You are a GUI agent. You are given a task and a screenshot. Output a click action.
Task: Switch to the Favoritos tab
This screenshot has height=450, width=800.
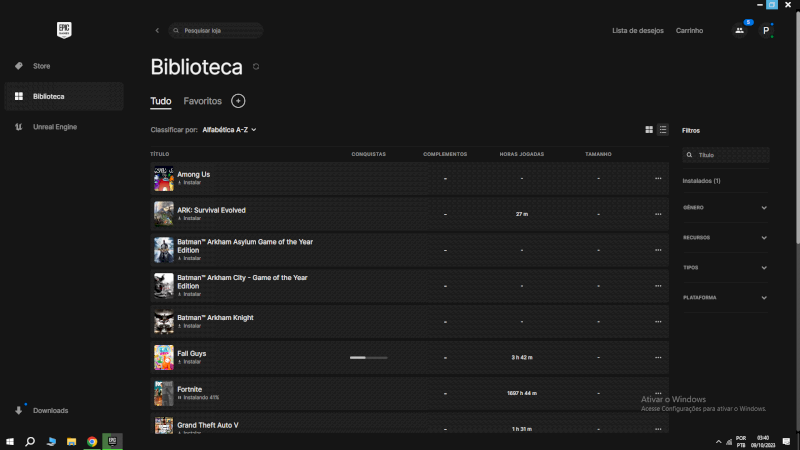202,101
